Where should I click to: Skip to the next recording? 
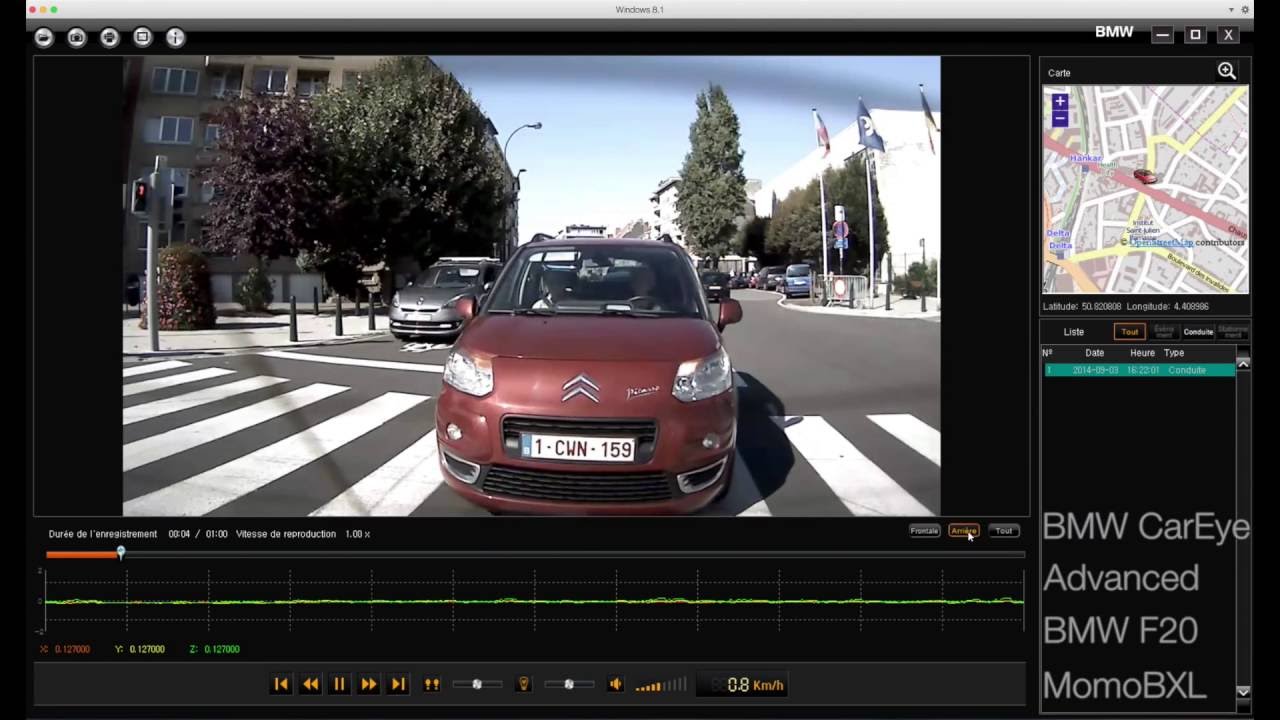pos(398,684)
